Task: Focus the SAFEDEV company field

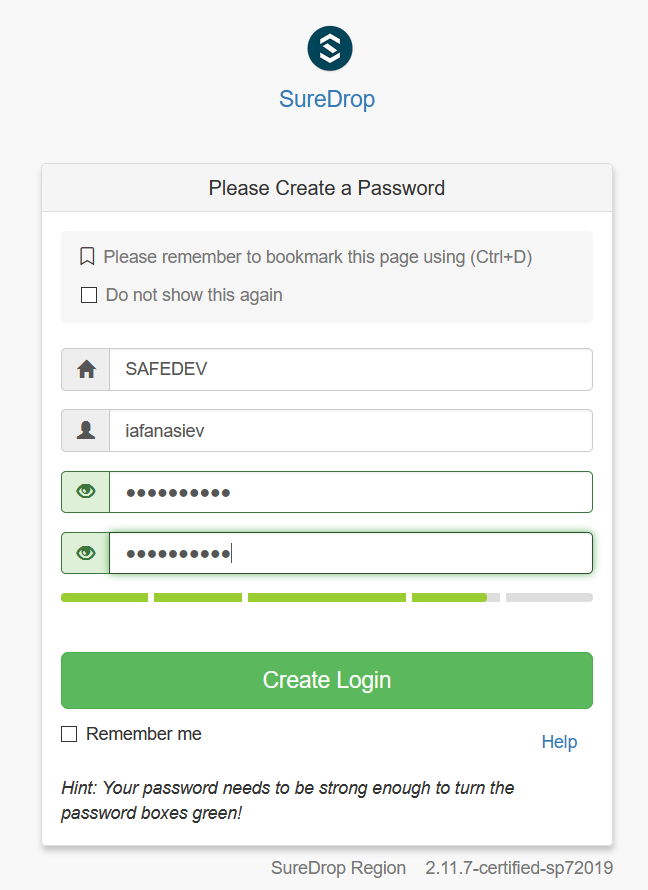Action: 350,369
